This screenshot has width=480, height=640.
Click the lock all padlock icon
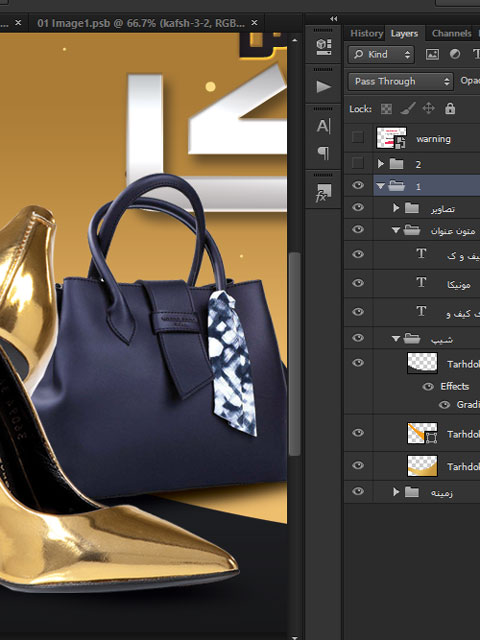point(450,109)
